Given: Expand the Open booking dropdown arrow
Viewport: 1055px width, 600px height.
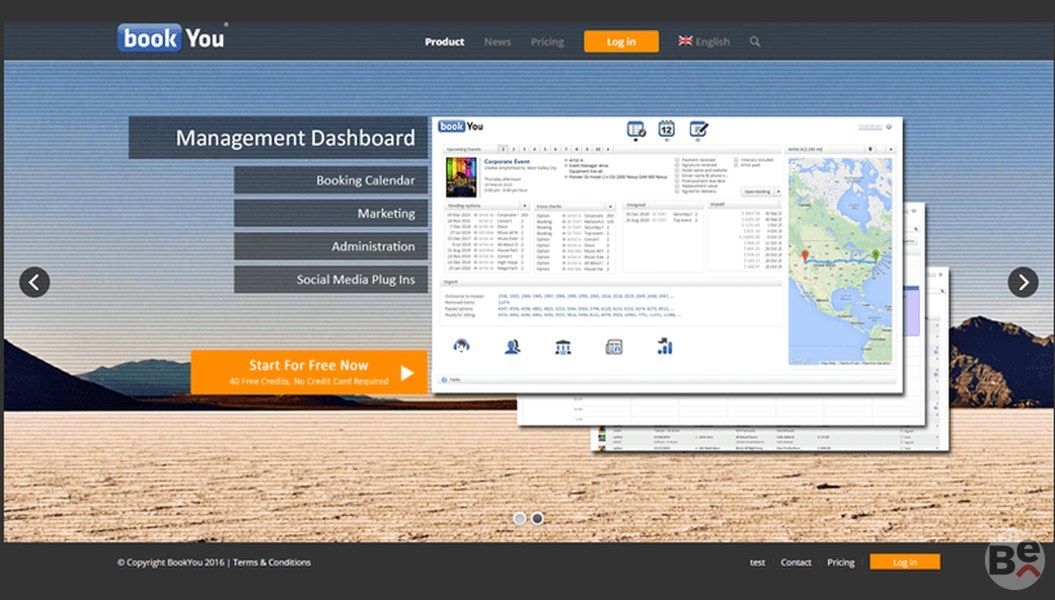Looking at the screenshot, I should 776,191.
